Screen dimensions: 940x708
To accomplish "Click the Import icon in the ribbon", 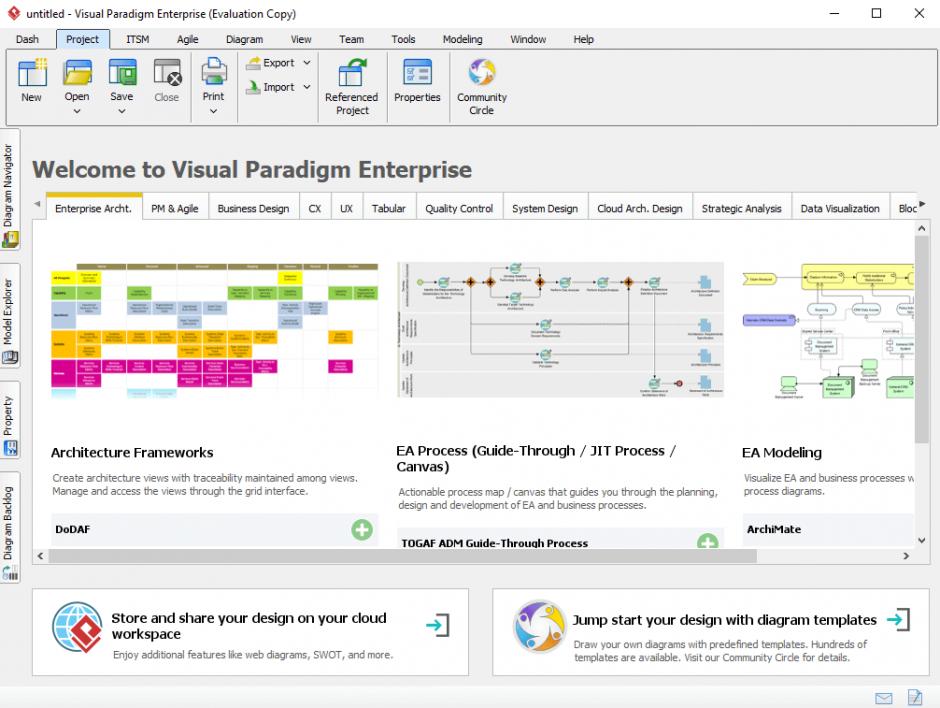I will point(254,88).
